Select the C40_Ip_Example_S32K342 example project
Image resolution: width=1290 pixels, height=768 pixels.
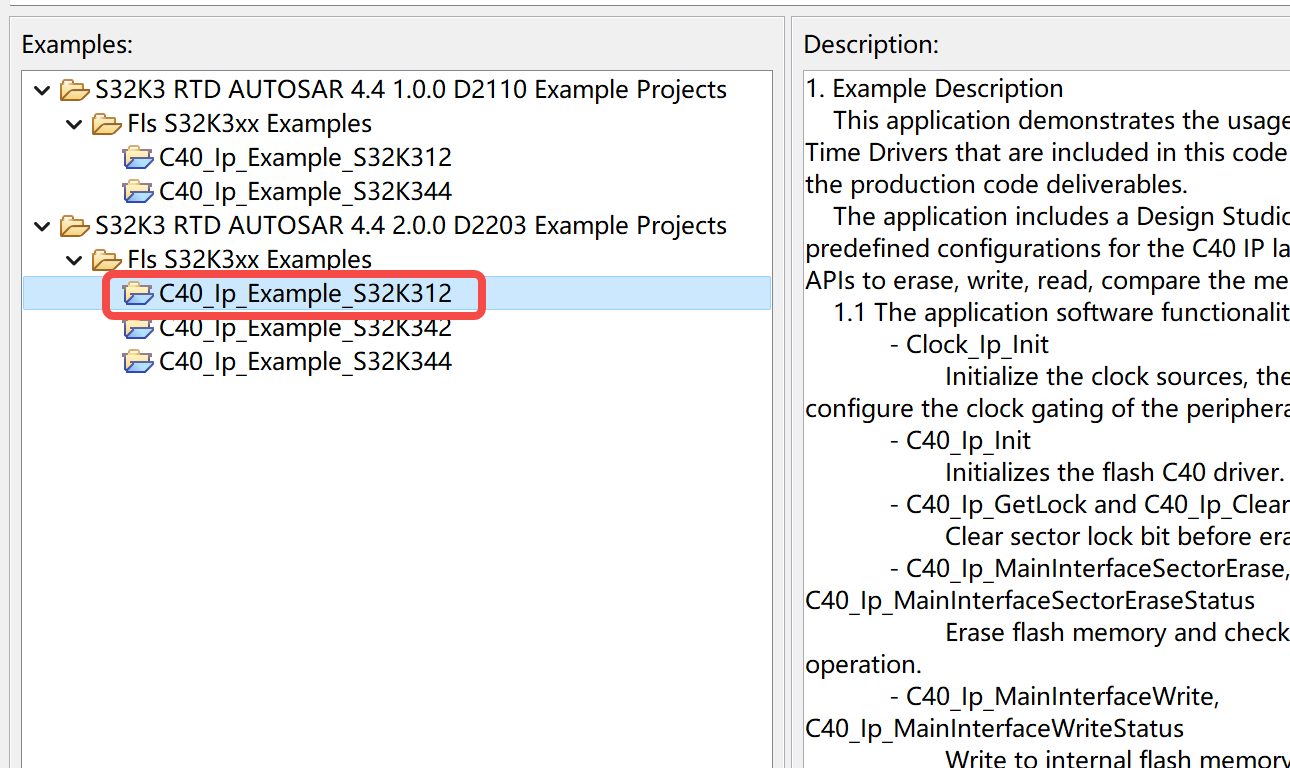[x=305, y=328]
